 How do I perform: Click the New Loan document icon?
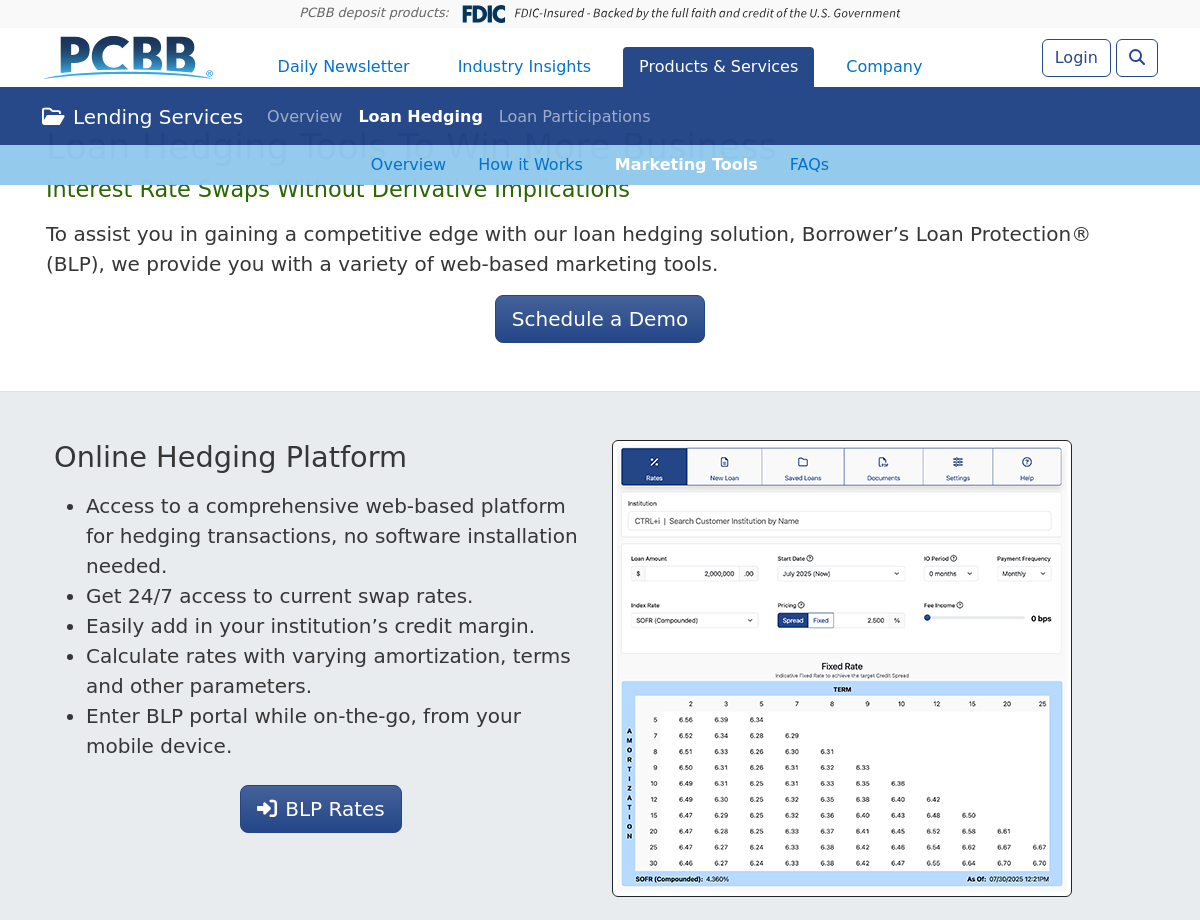pyautogui.click(x=724, y=462)
